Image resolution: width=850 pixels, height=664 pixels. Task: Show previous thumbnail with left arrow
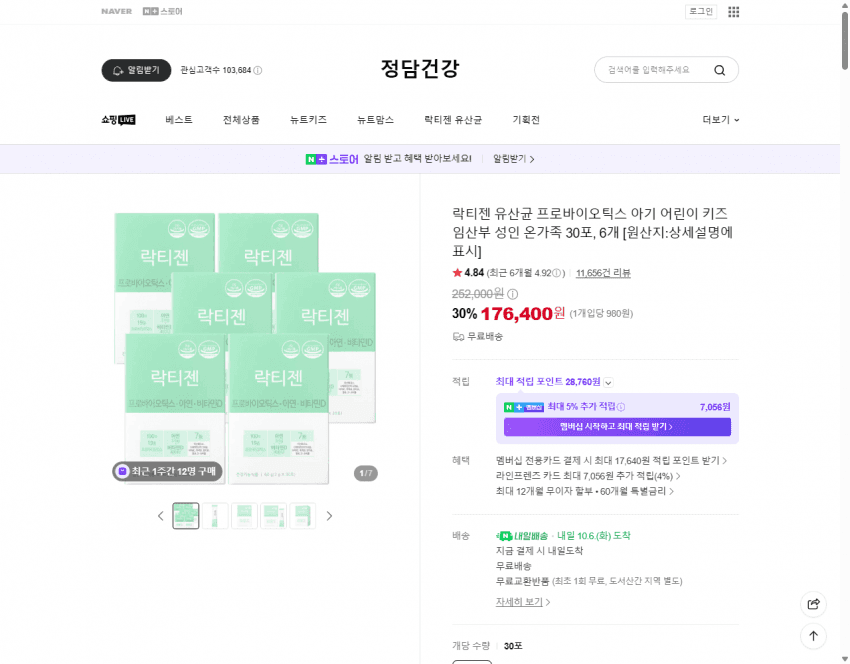tap(160, 516)
